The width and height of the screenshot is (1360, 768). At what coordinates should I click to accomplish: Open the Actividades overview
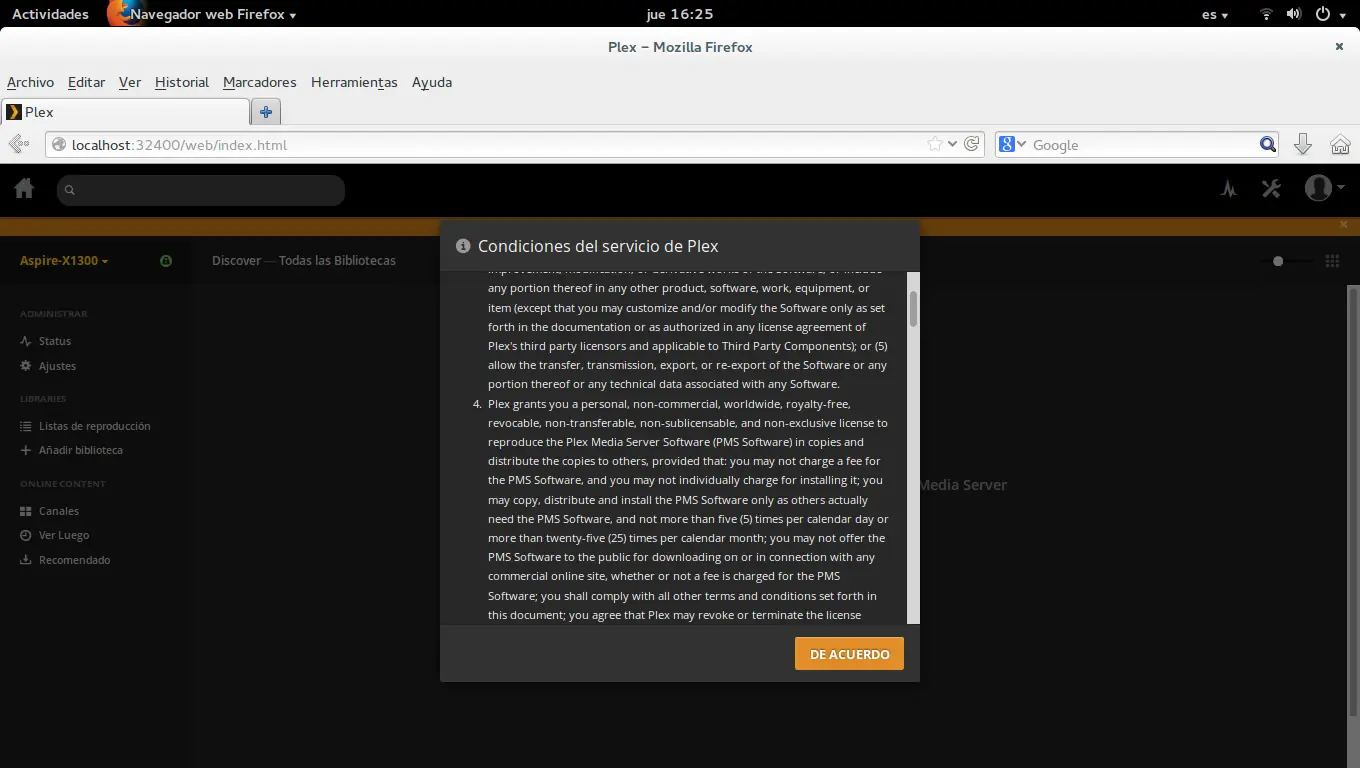point(50,14)
